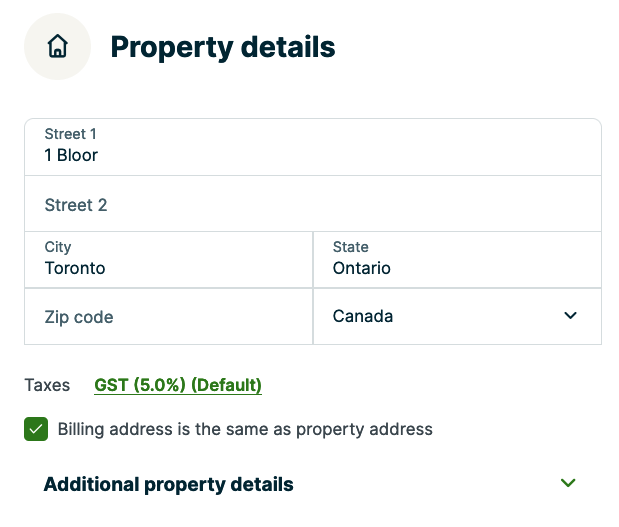The height and width of the screenshot is (527, 619).
Task: Click the 'Billing address is the same' label text
Action: coord(245,429)
